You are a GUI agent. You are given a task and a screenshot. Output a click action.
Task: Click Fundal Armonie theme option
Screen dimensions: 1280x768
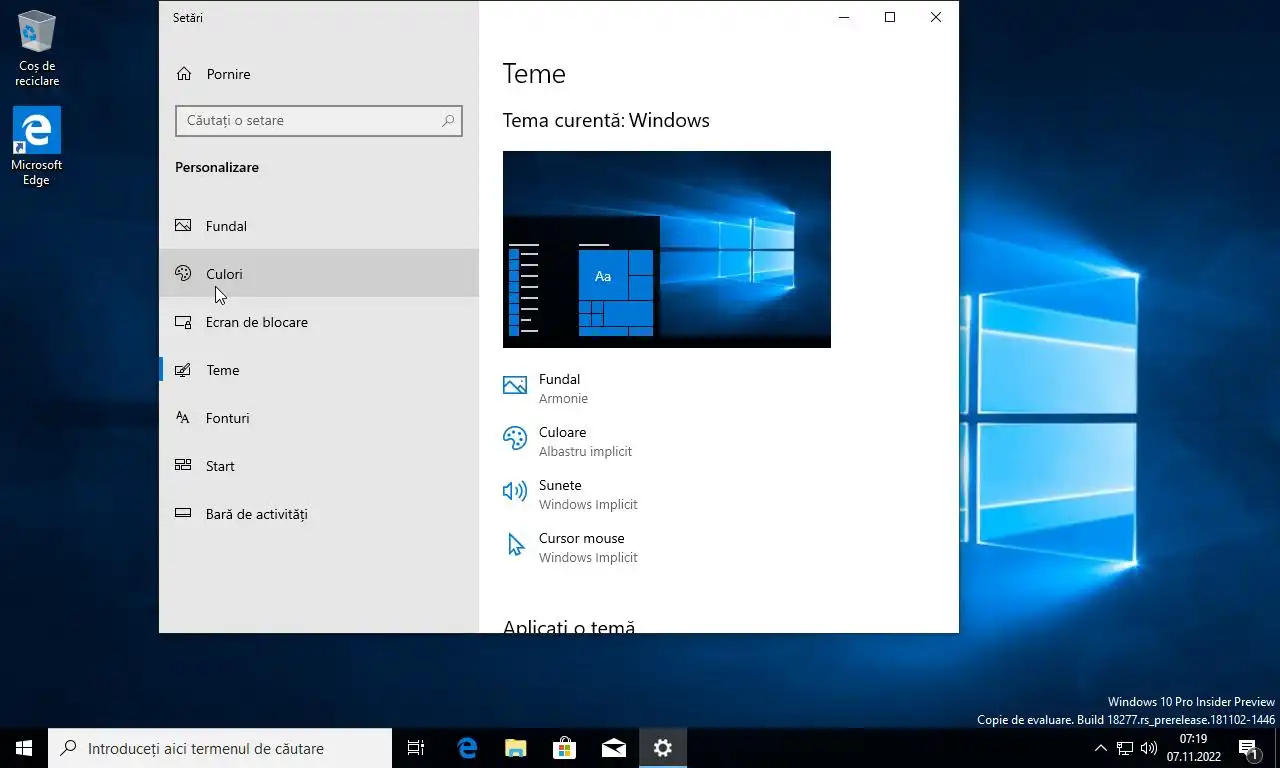coord(546,388)
